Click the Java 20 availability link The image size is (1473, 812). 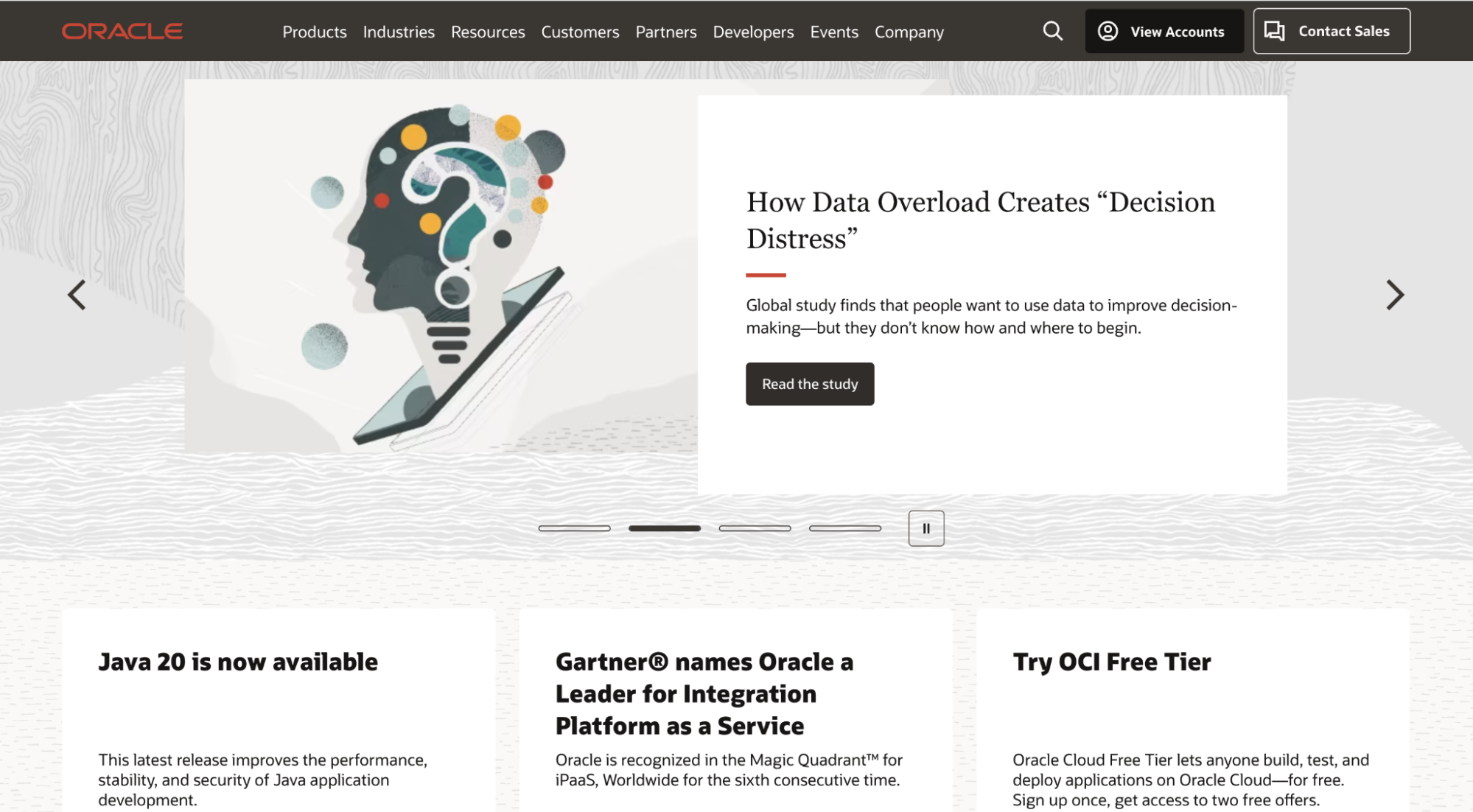click(237, 659)
